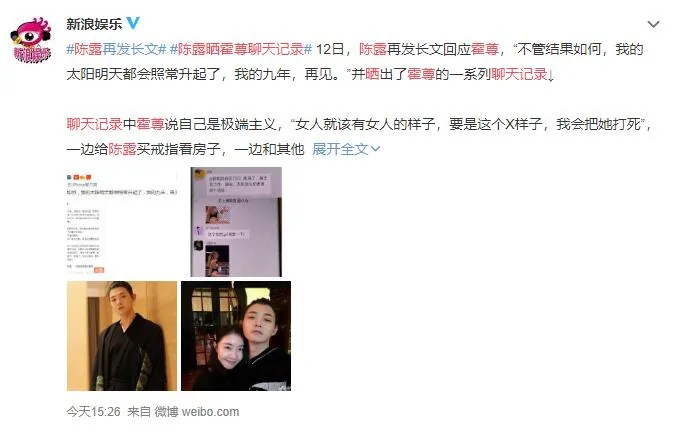
Task: Open the long-text screenshot thumbnail
Action: click(122, 222)
